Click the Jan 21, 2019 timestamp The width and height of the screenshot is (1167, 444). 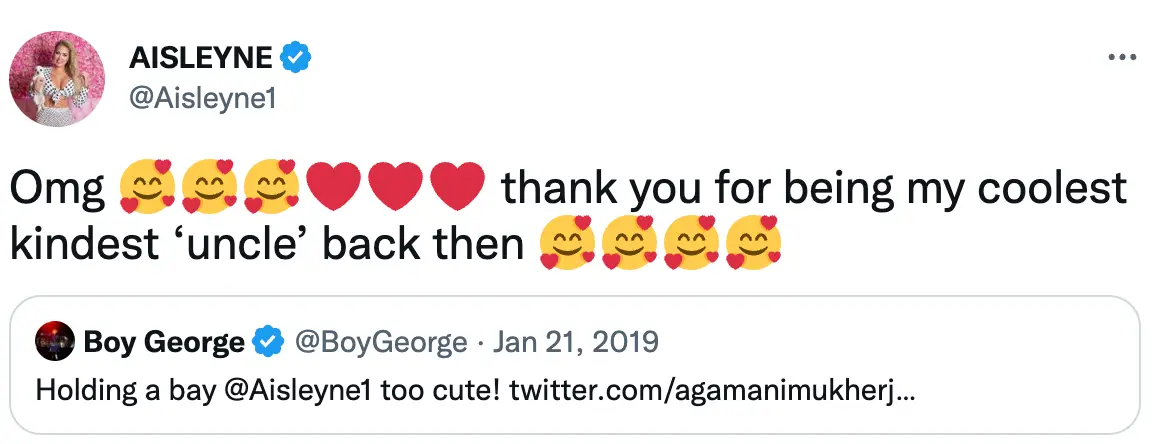(x=574, y=343)
